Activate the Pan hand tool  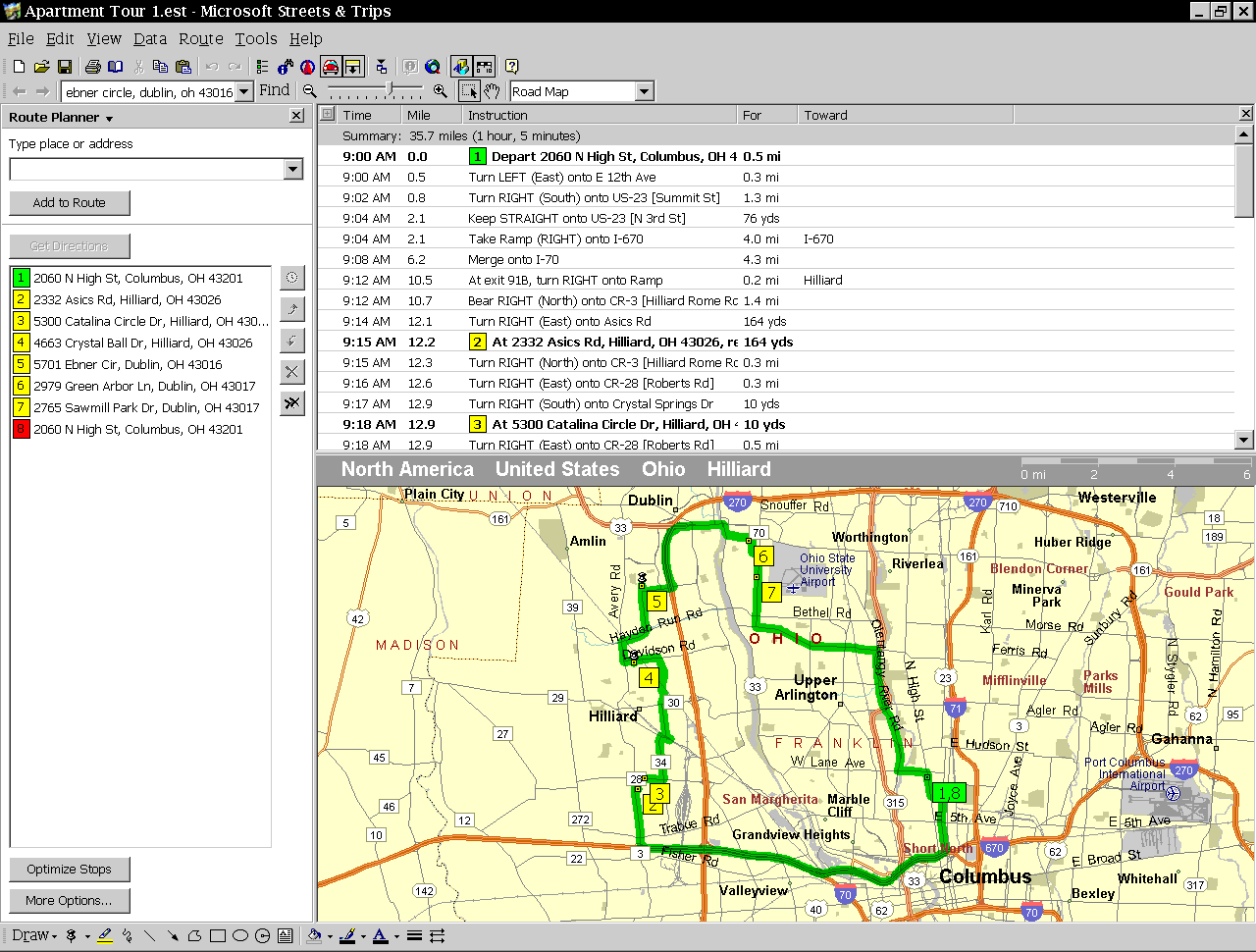492,91
